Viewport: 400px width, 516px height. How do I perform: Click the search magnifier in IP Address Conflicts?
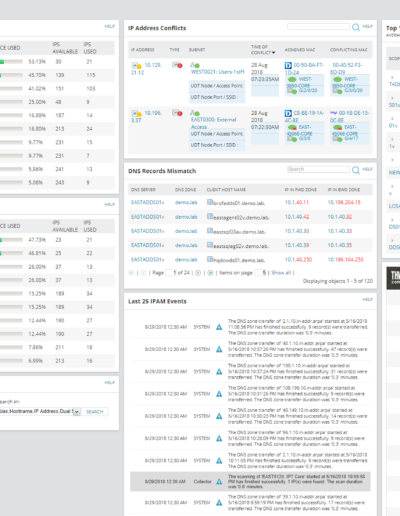click(356, 27)
